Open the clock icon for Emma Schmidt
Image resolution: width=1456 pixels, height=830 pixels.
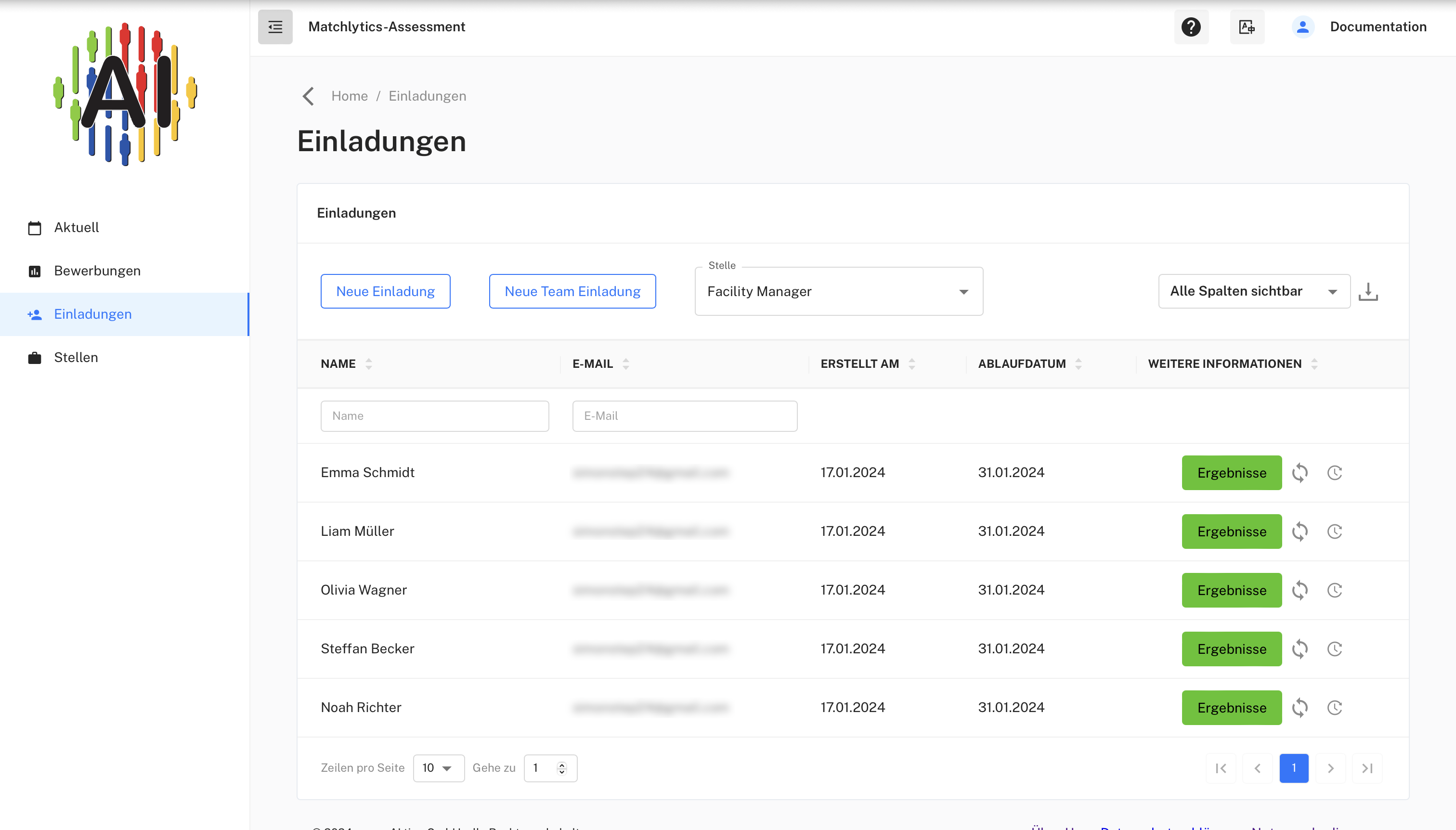pos(1335,473)
